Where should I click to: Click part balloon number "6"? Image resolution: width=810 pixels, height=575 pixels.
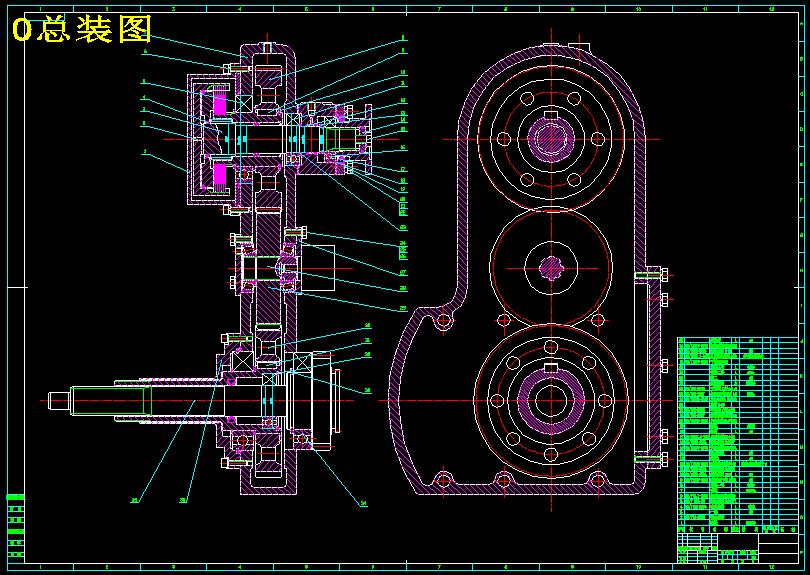(146, 51)
